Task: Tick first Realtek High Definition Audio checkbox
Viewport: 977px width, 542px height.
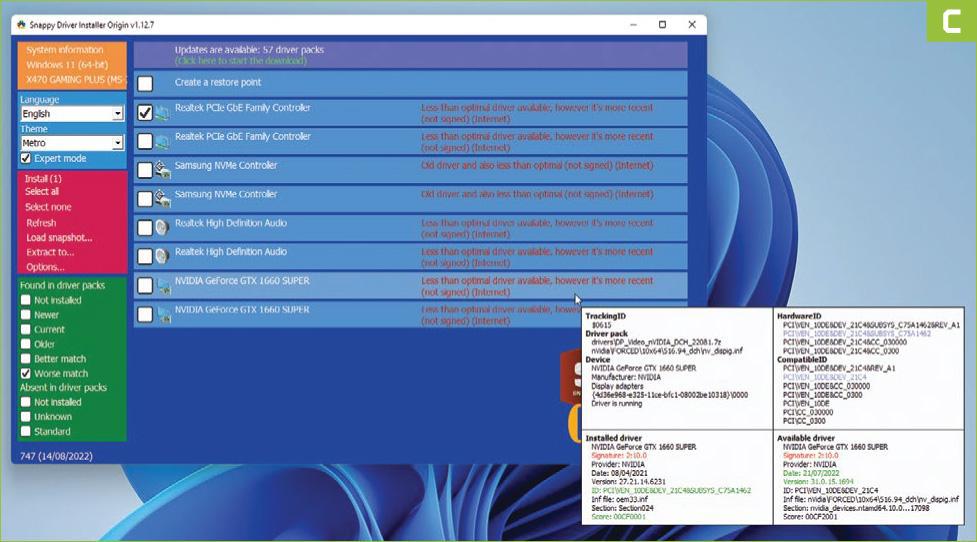Action: pos(145,227)
